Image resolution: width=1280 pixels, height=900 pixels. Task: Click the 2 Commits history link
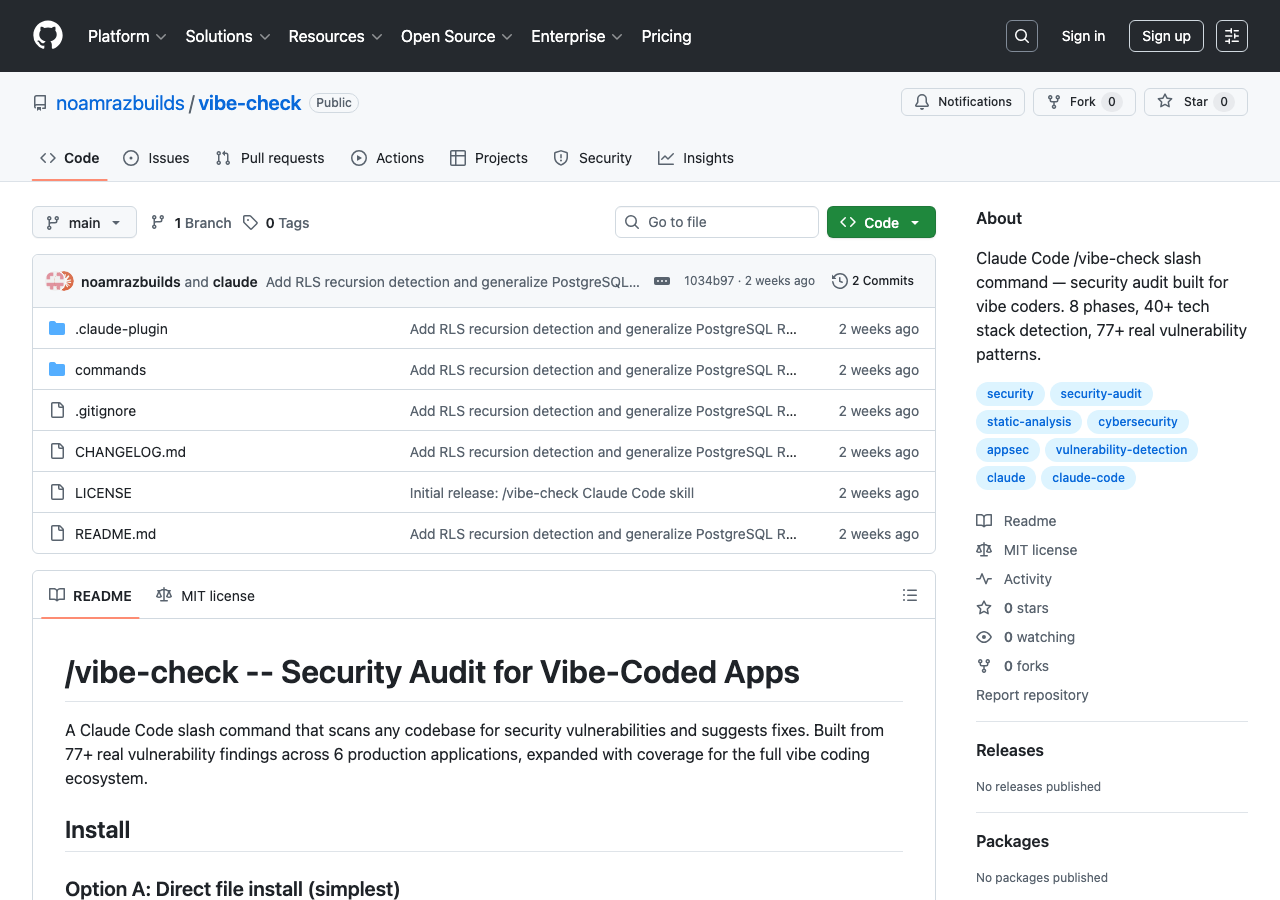pos(872,281)
